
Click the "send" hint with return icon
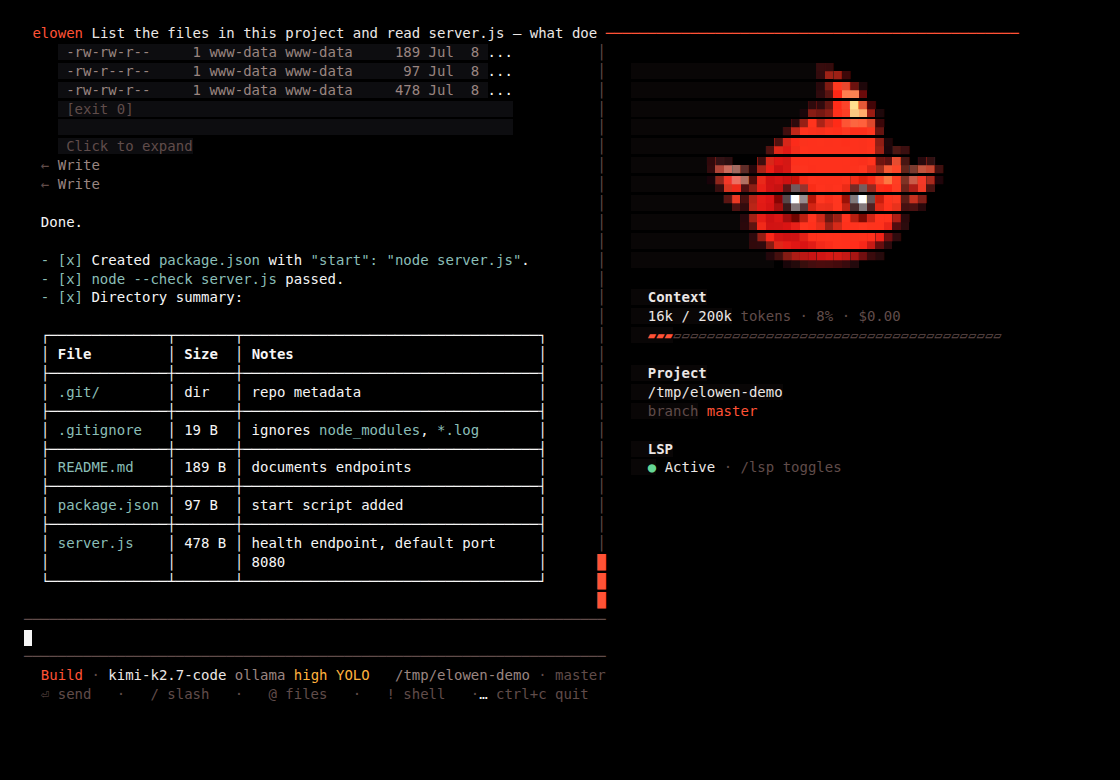coord(66,694)
